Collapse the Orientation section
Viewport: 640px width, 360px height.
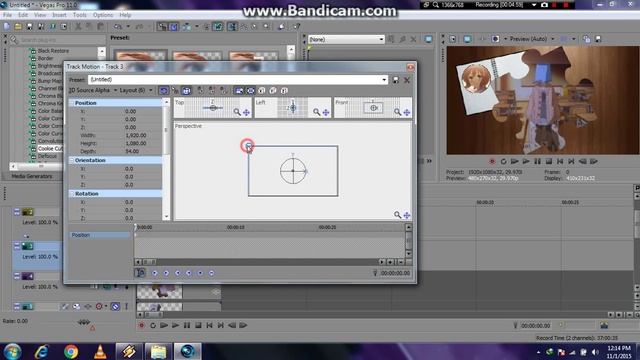point(72,160)
